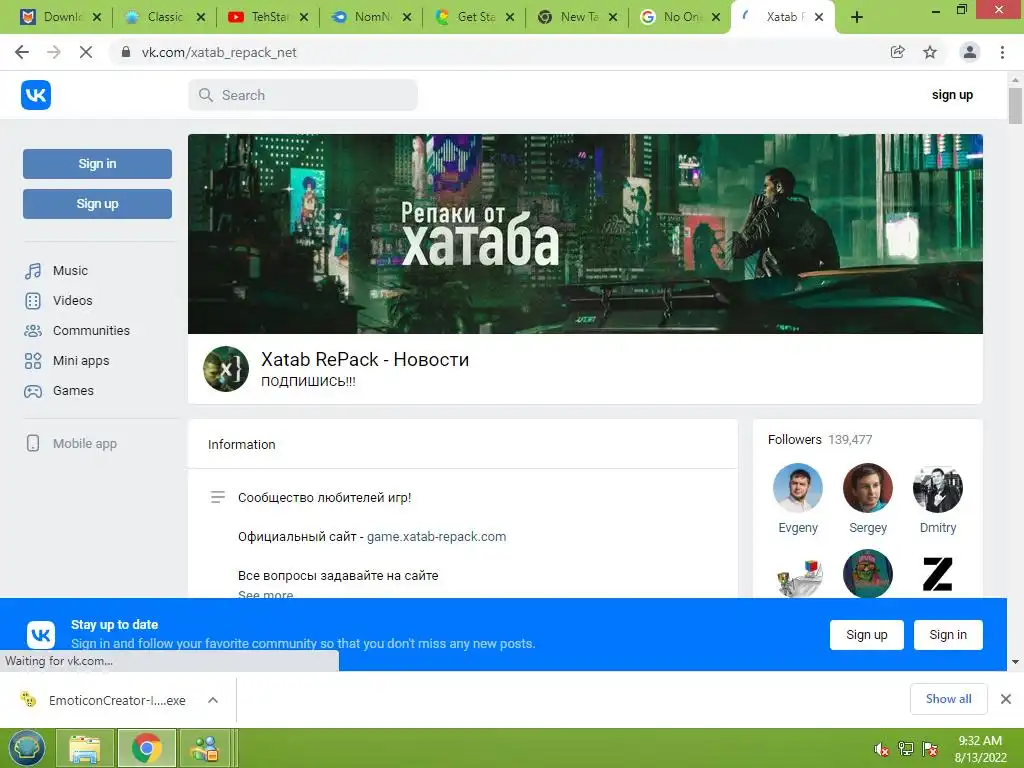Switch to the No One Google tab

(x=679, y=17)
